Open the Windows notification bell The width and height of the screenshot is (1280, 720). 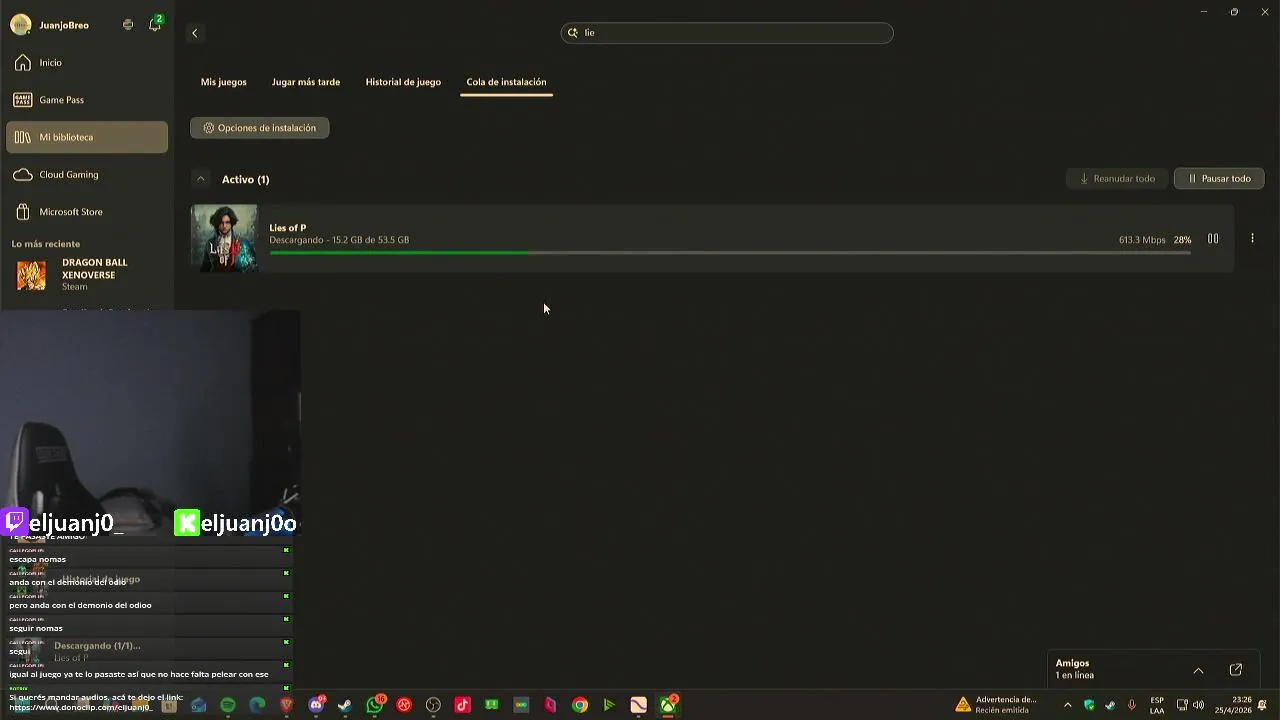(1263, 705)
